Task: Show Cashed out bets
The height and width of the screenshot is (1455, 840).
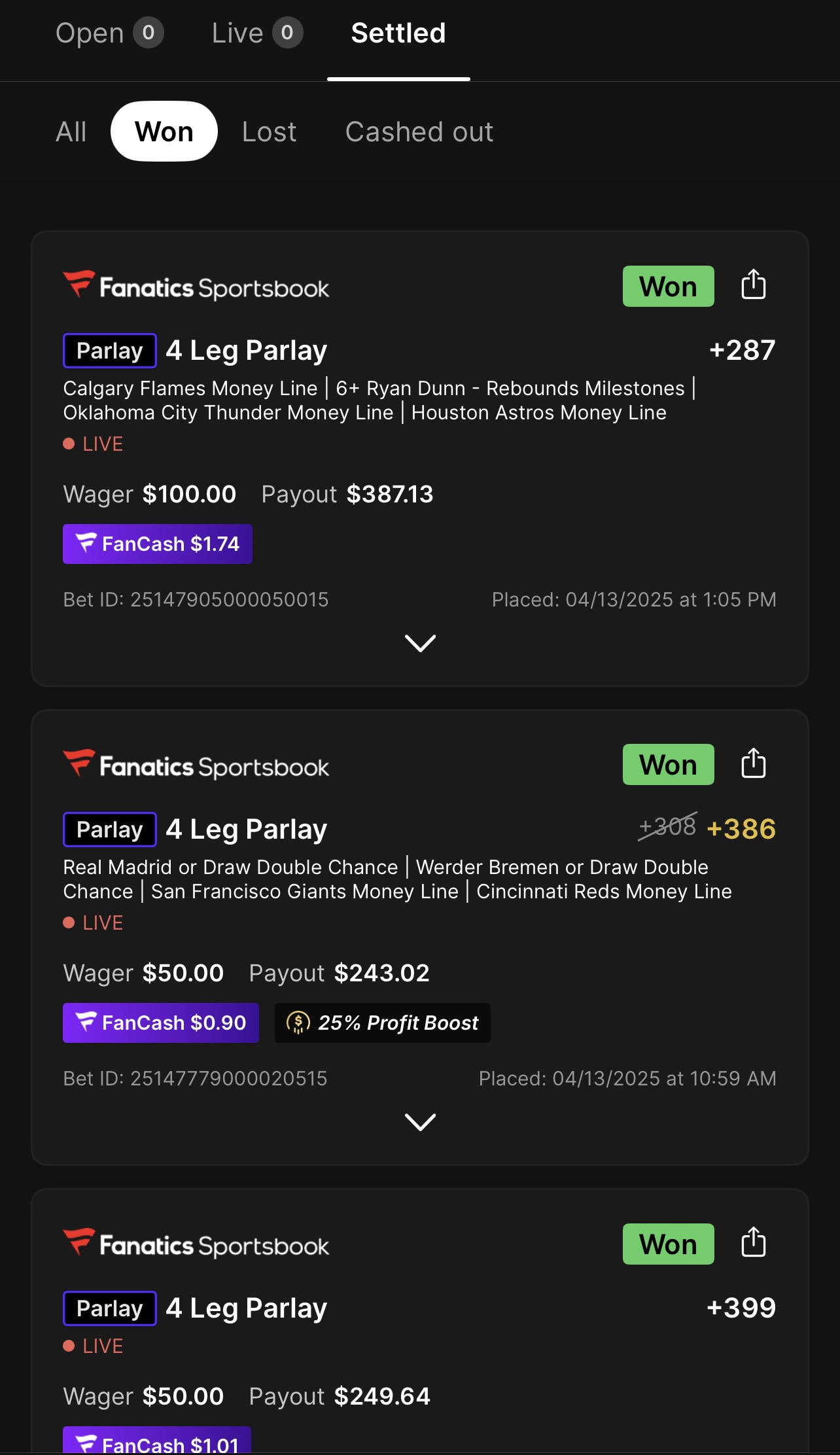Action: point(419,131)
